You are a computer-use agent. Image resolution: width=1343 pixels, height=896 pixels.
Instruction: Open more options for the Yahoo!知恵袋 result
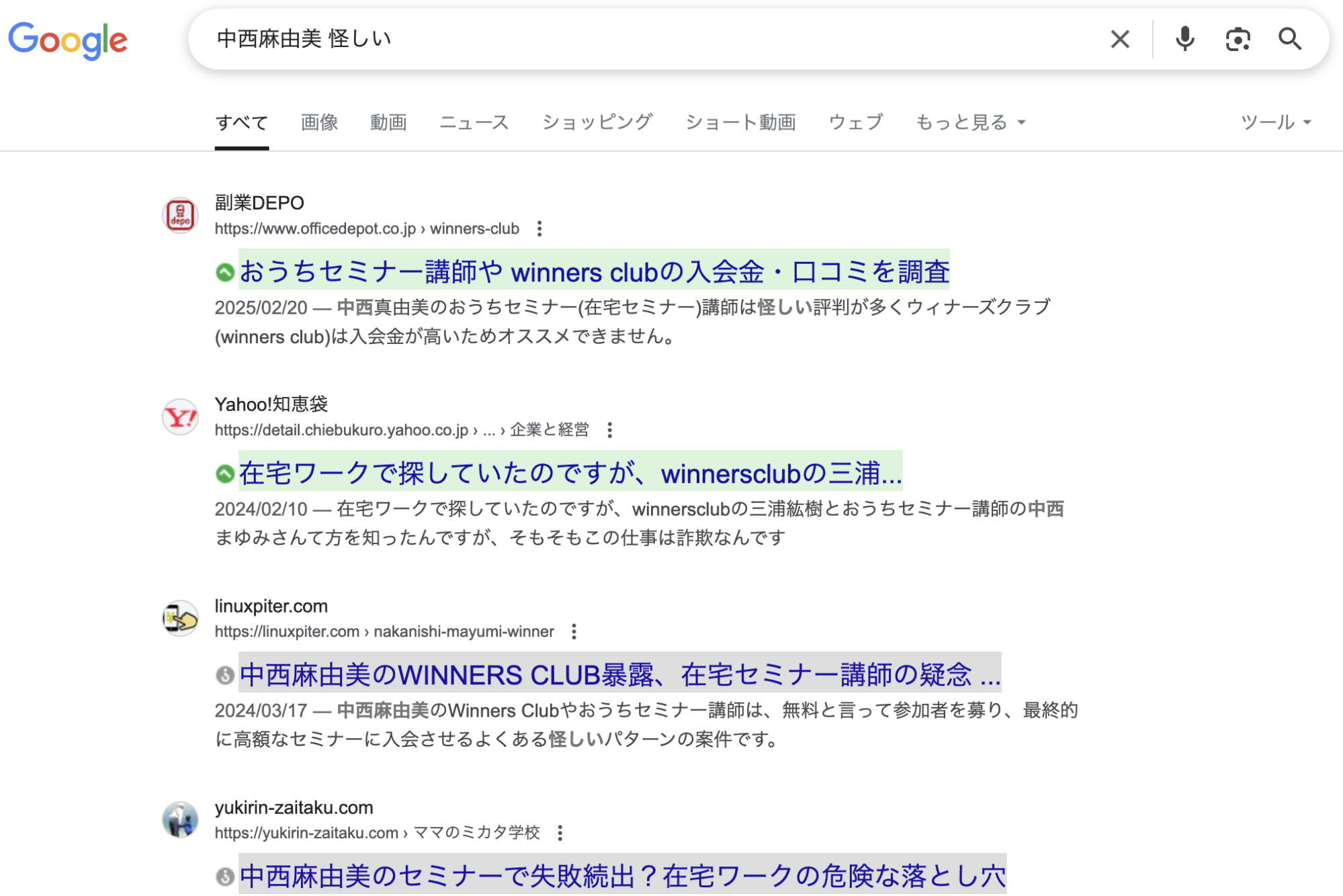(x=609, y=430)
